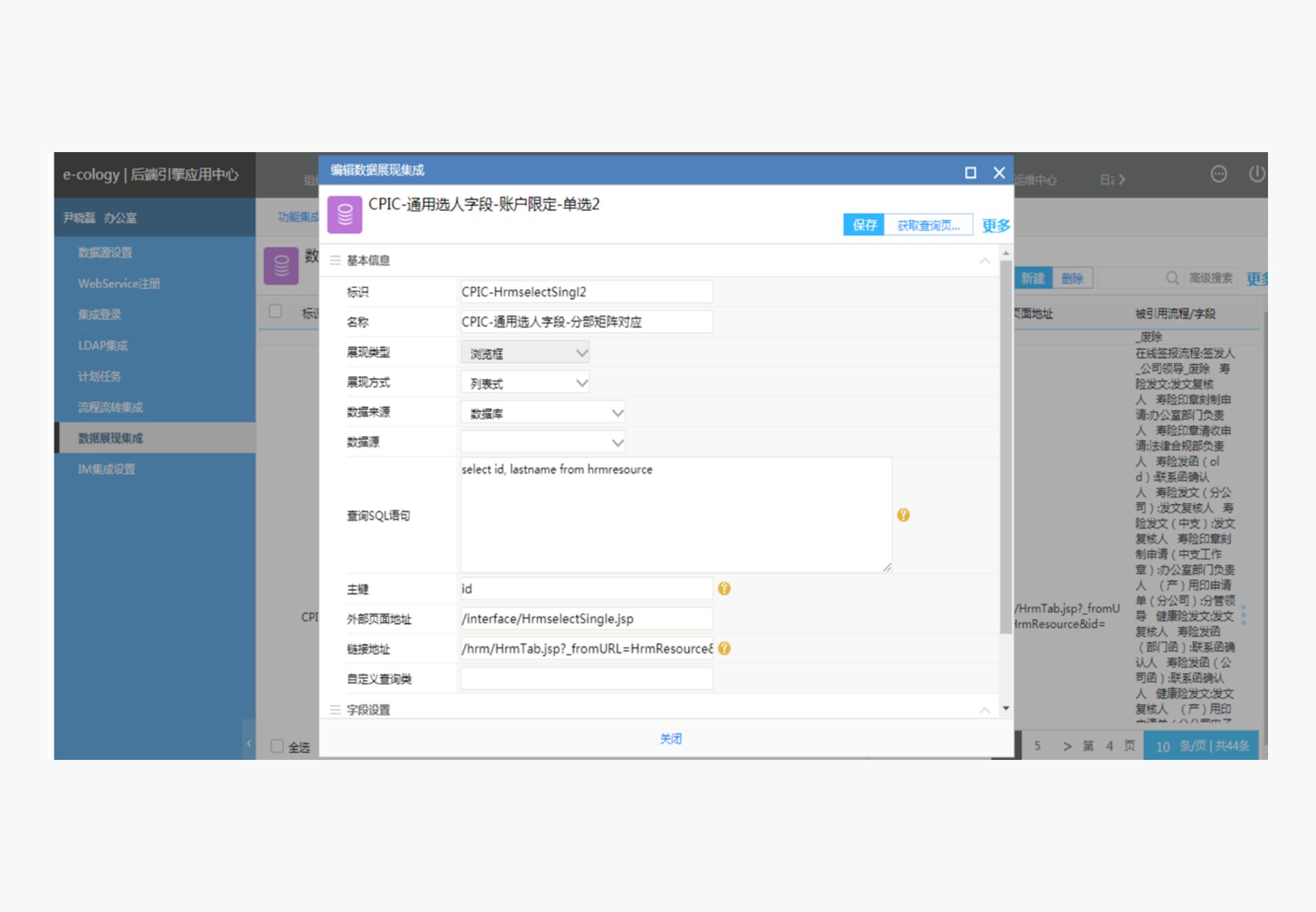Open the 展现类型 dropdown
The width and height of the screenshot is (1316, 912).
[x=525, y=353]
